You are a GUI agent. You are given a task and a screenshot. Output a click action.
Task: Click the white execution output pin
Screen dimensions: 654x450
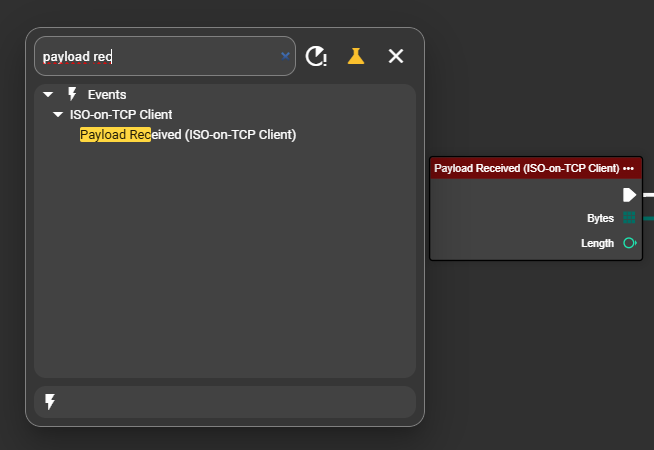click(629, 195)
